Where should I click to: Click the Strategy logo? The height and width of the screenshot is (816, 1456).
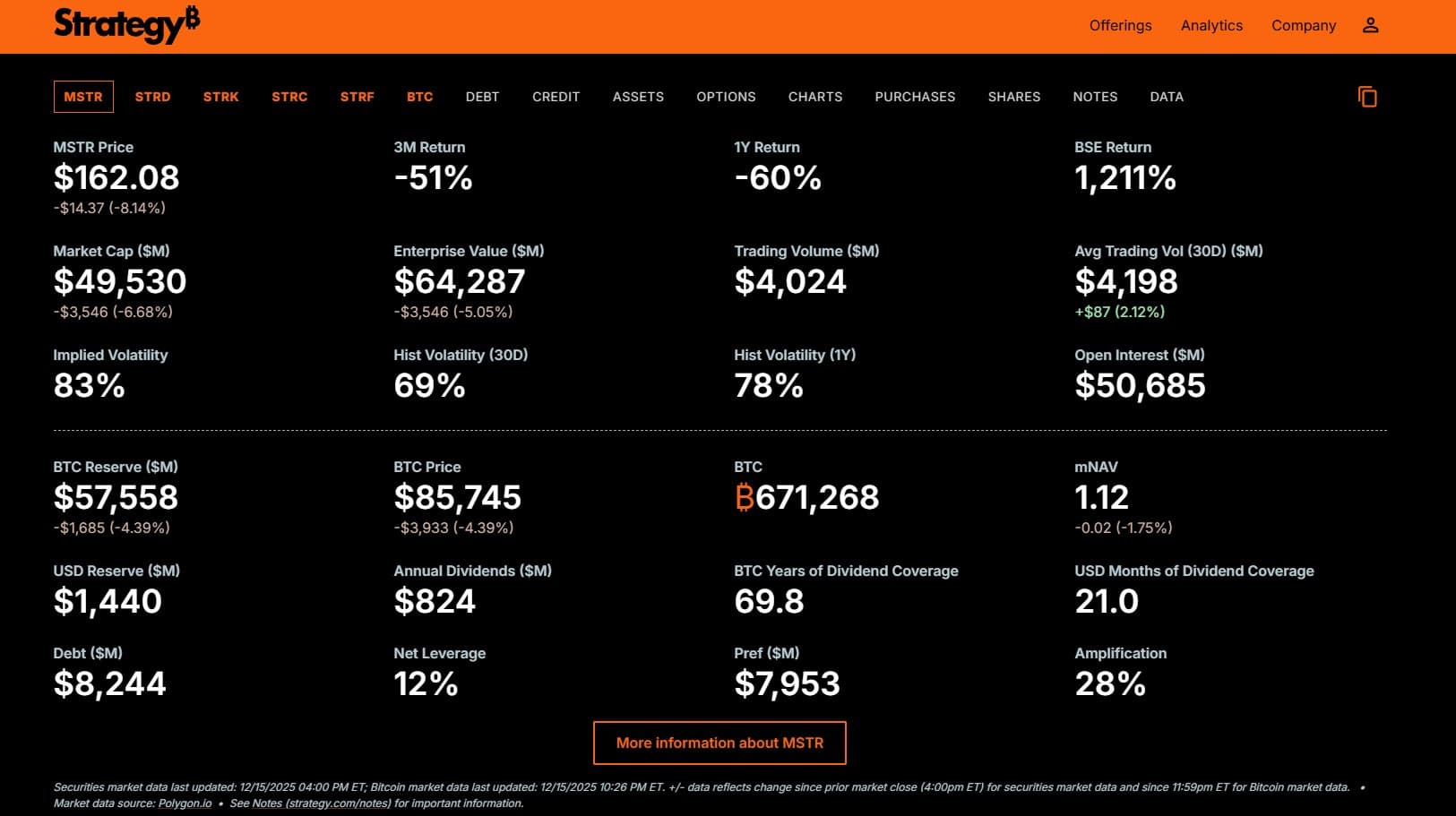(x=126, y=25)
